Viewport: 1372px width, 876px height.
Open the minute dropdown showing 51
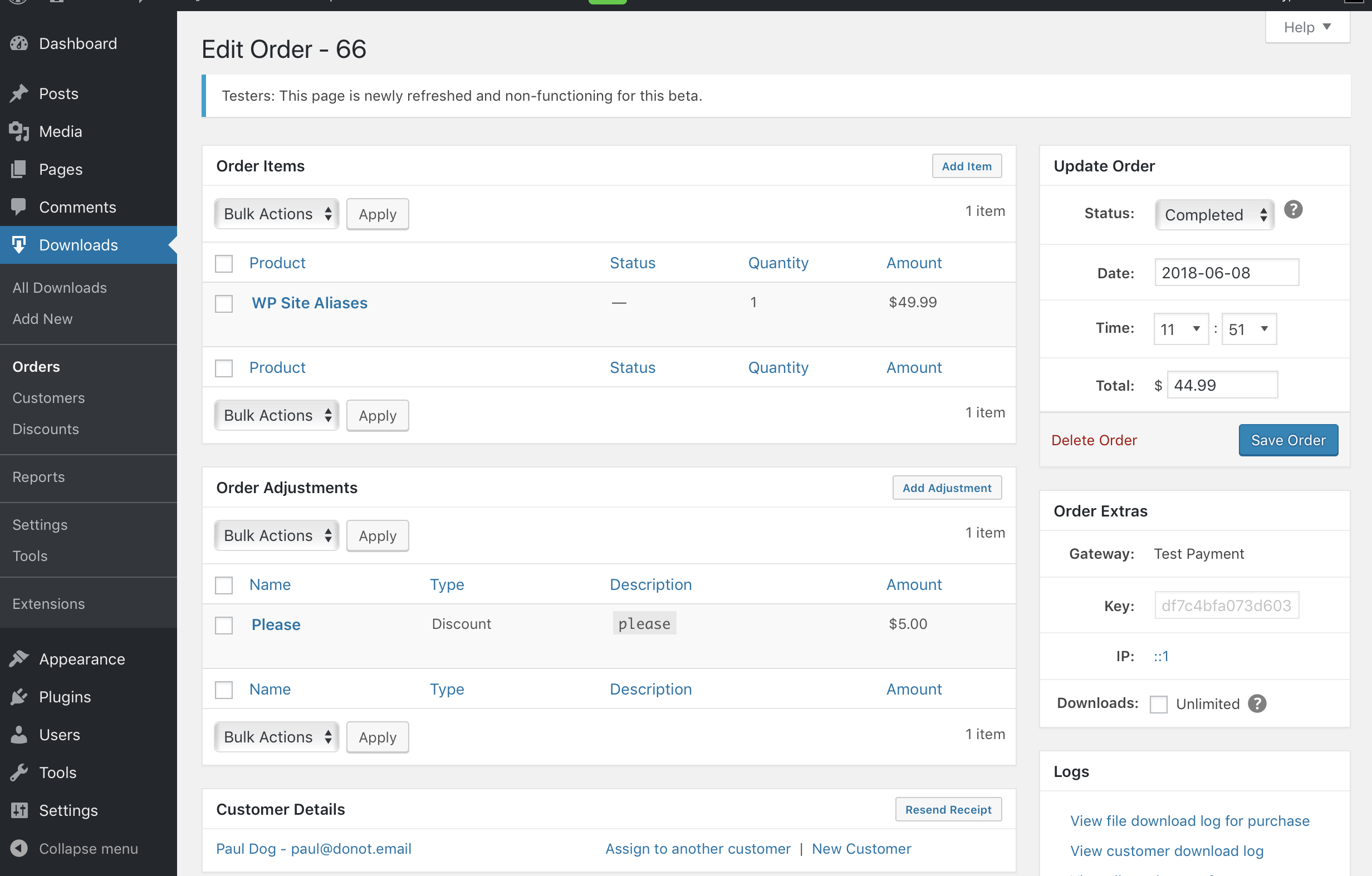(x=1249, y=329)
